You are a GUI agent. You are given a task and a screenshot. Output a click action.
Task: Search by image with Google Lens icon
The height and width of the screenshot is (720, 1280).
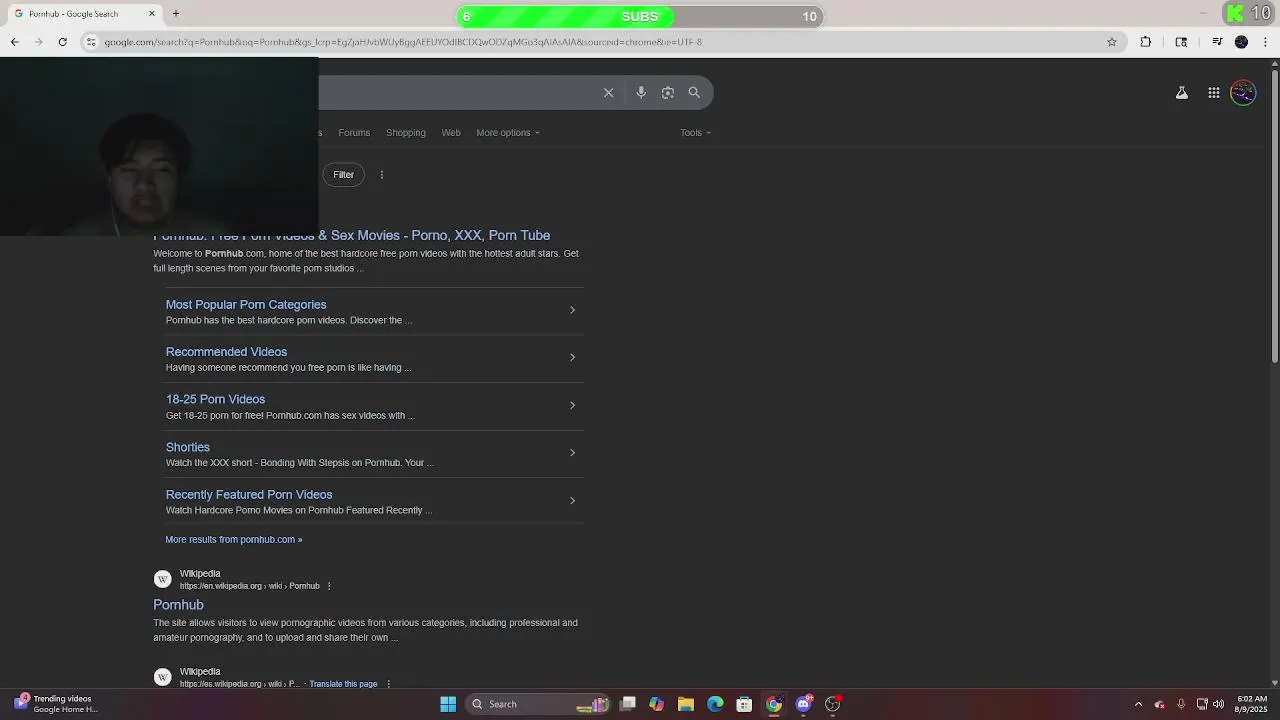pyautogui.click(x=668, y=92)
